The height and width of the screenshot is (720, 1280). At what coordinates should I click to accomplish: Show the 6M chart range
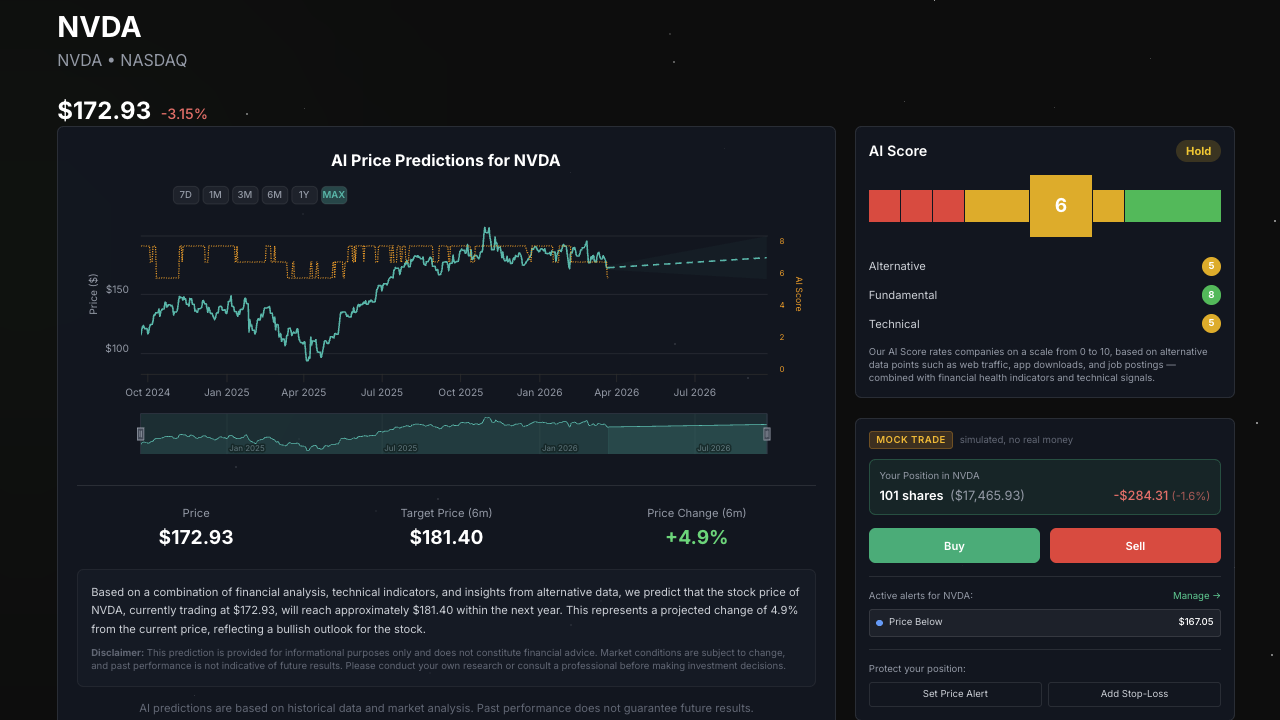pyautogui.click(x=274, y=195)
